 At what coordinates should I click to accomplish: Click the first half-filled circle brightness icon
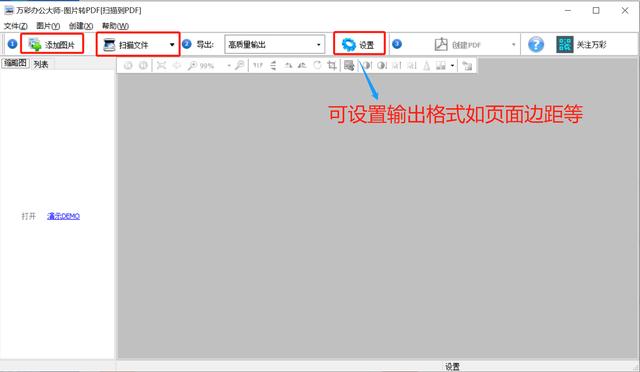tap(367, 65)
